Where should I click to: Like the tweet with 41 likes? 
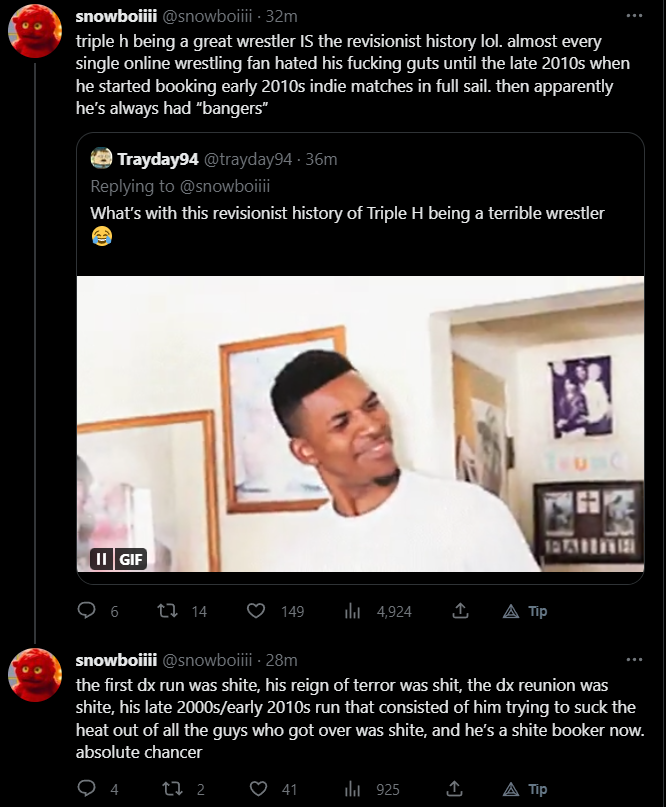pos(256,789)
